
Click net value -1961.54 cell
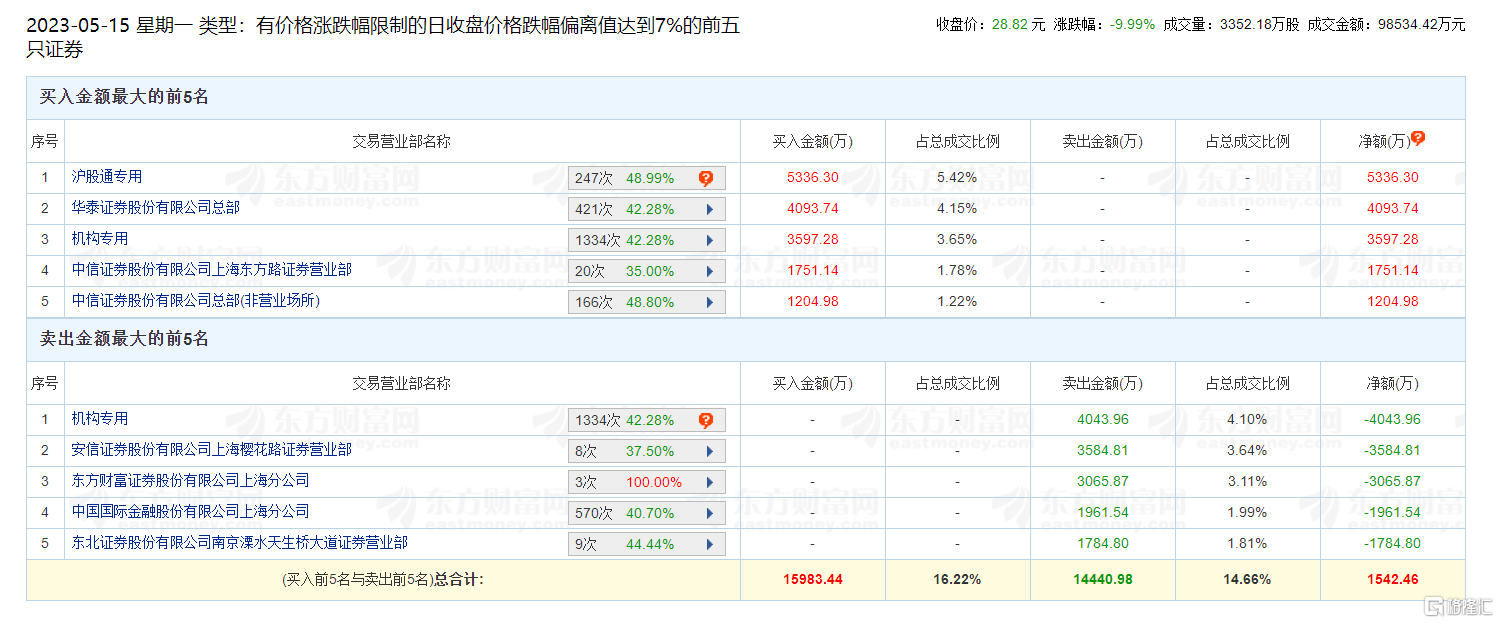(x=1392, y=512)
